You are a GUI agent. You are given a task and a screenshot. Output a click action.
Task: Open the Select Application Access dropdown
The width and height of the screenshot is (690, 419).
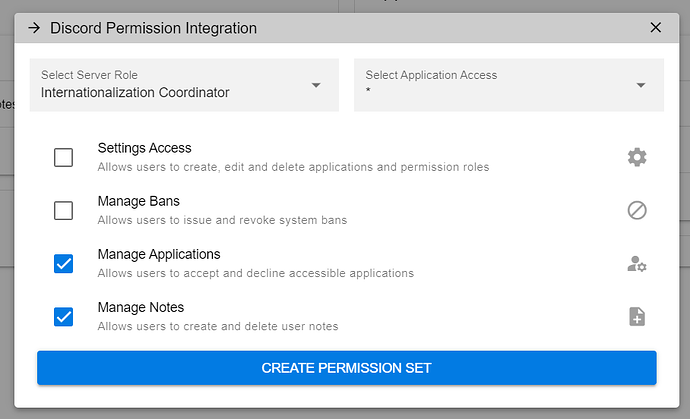tap(509, 85)
